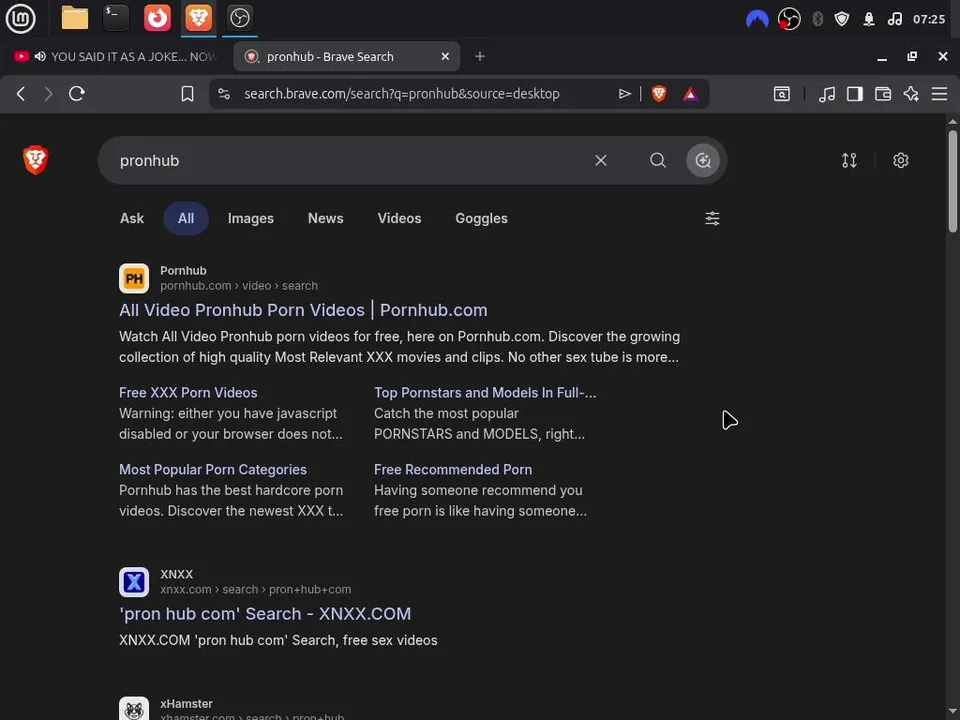Switch to the Brave browser panel icon
This screenshot has height=720, width=960.
(x=198, y=18)
